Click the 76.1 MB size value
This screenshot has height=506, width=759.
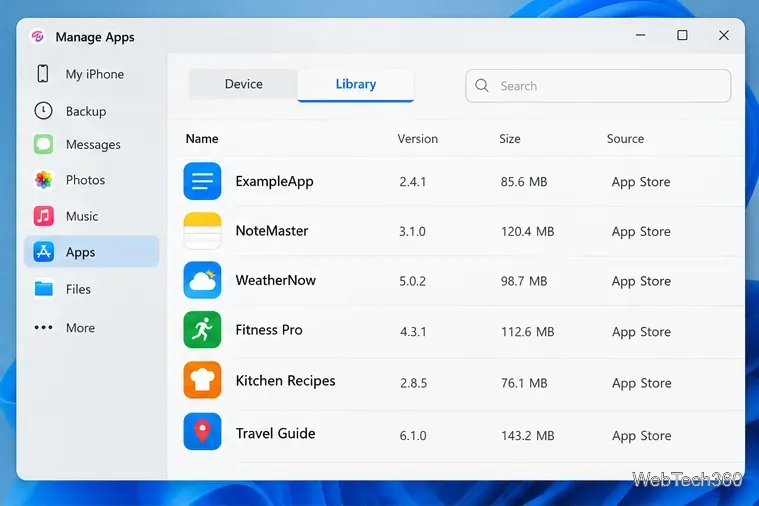(x=524, y=383)
